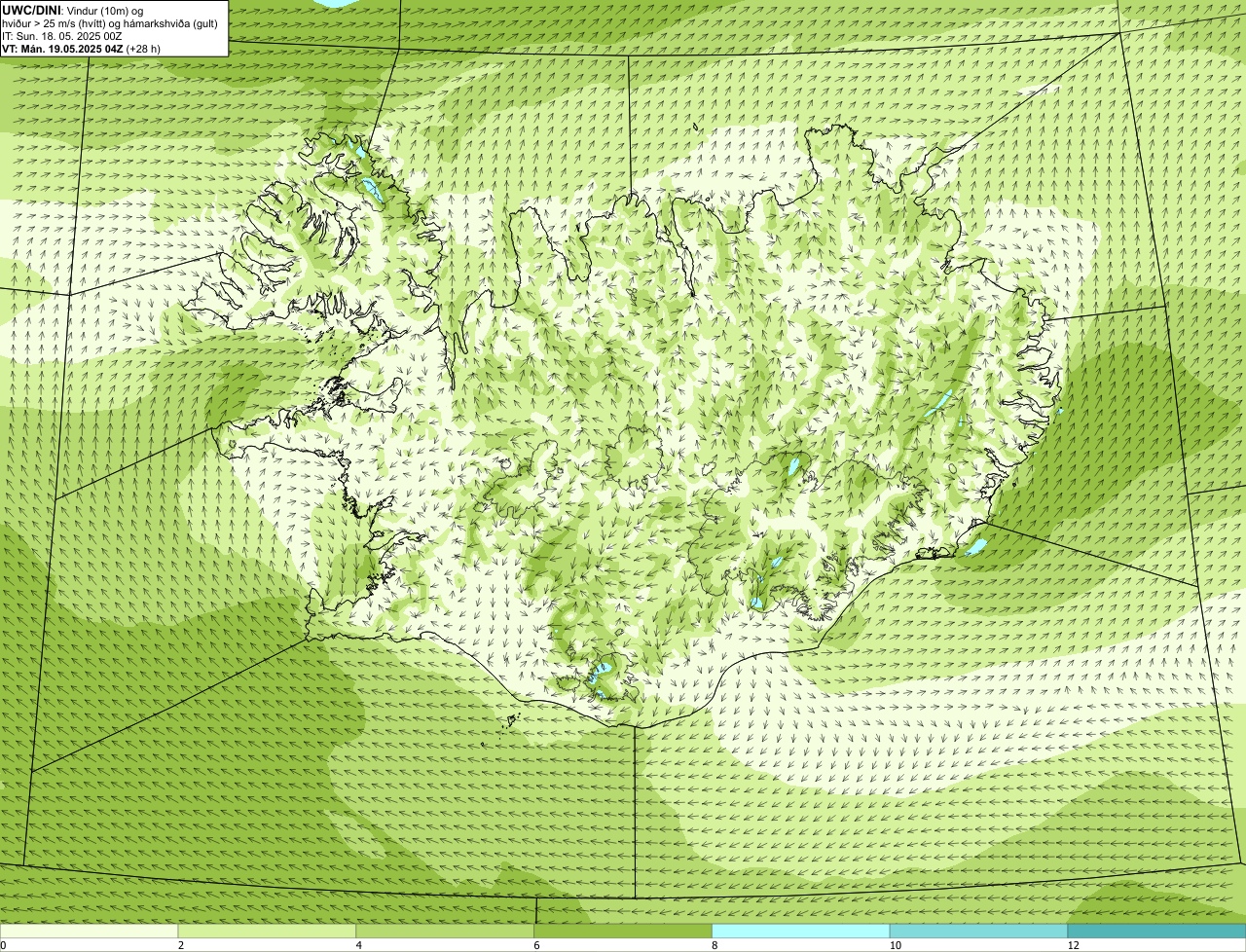The image size is (1246, 952).
Task: Click the legend tick label '2'
Action: [x=180, y=945]
